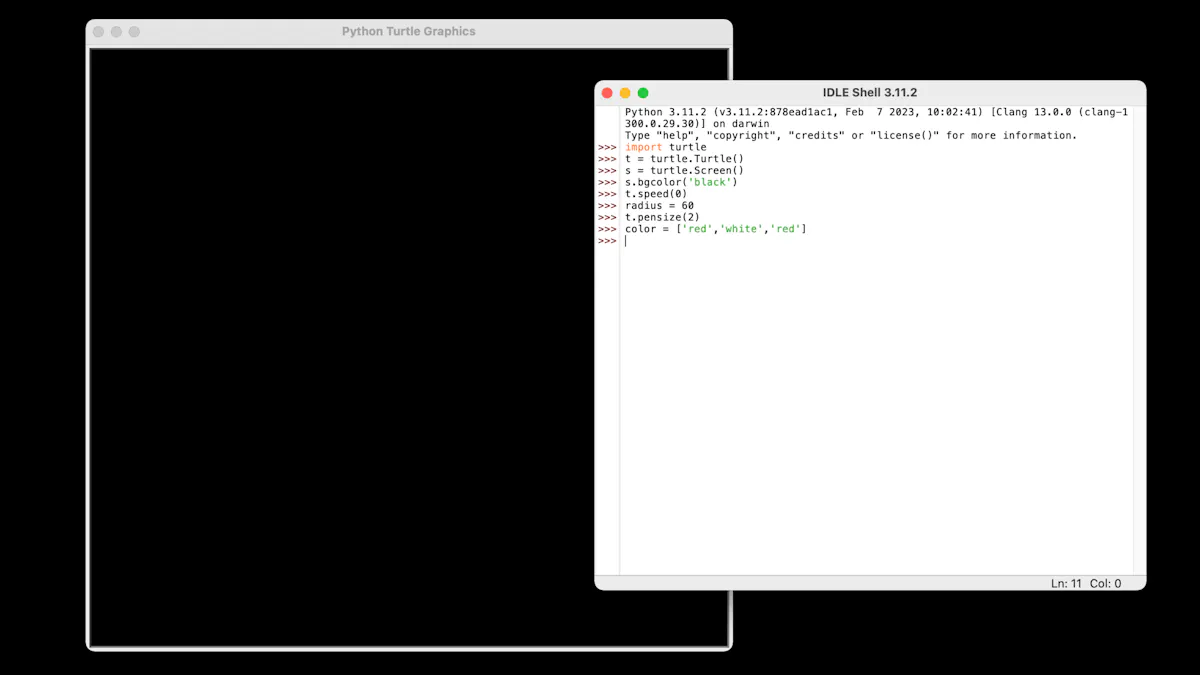Click the 'import' keyword in shell
The height and width of the screenshot is (675, 1200).
643,147
